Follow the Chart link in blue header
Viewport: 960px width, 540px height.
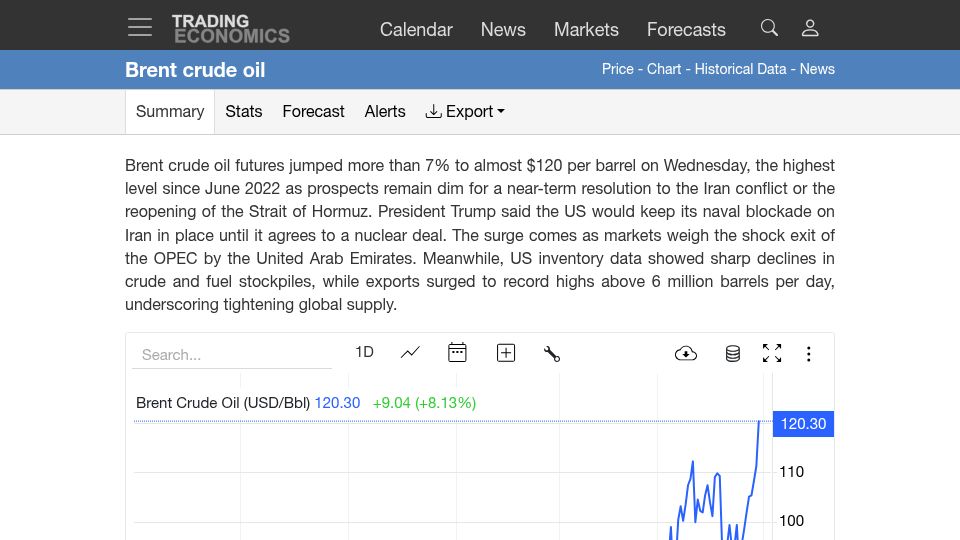(664, 69)
